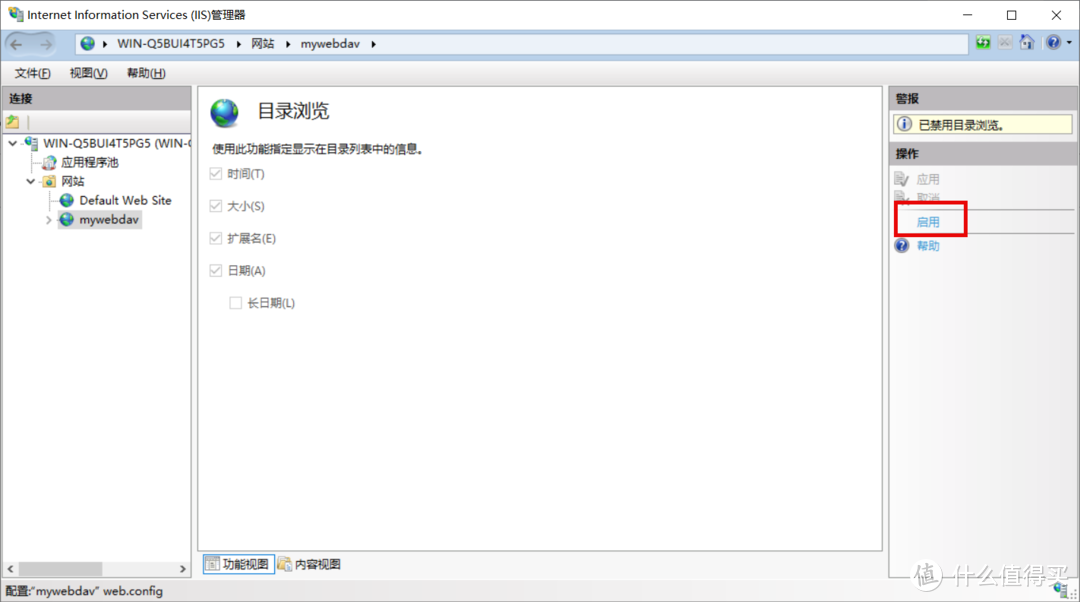Image resolution: width=1080 pixels, height=602 pixels.
Task: Collapse the WIN-Q5BUI4T5PG5 server node
Action: (x=12, y=143)
